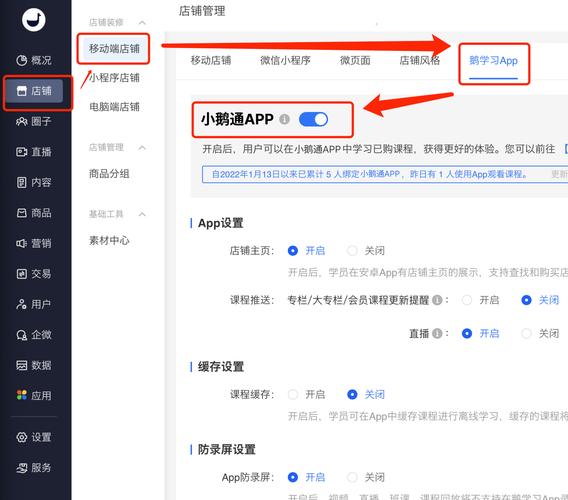This screenshot has width=568, height=500.
Task: Open the 应用 apps grid icon
Action: point(22,395)
